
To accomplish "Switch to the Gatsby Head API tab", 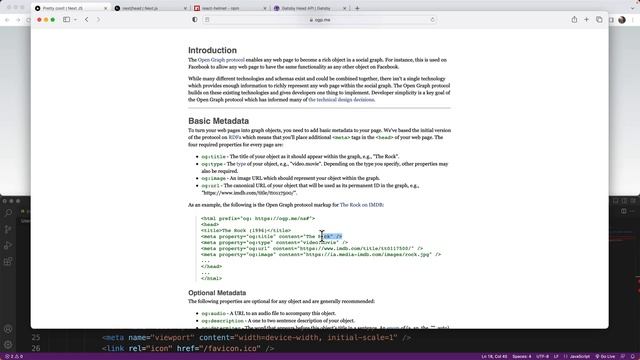I will 310,8.
